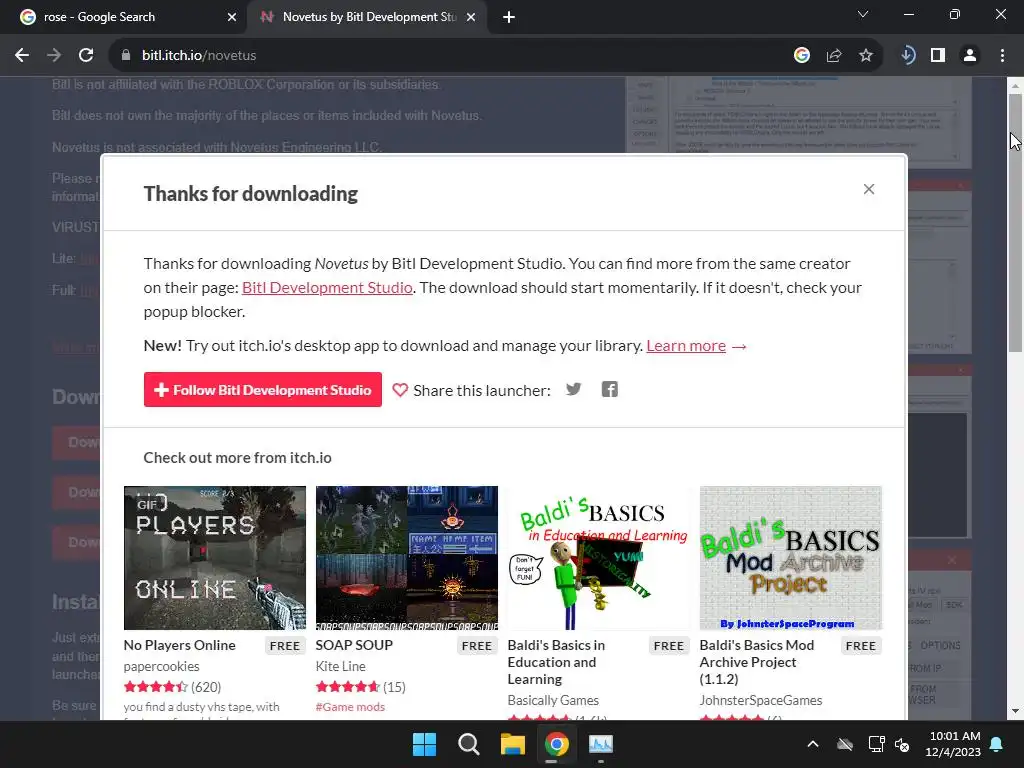Visit the JohnsterSpaceGames author page

click(761, 700)
